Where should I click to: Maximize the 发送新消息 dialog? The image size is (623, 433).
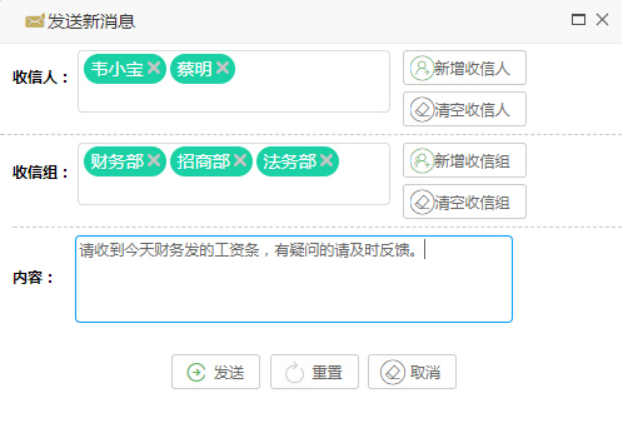(x=578, y=20)
